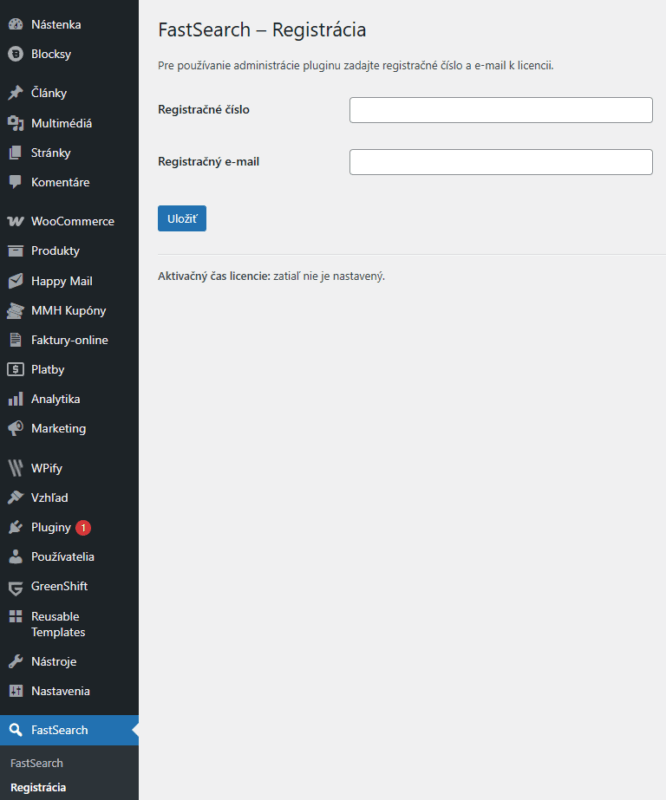
Task: Focus the Registračný e-mail input field
Action: coord(501,162)
